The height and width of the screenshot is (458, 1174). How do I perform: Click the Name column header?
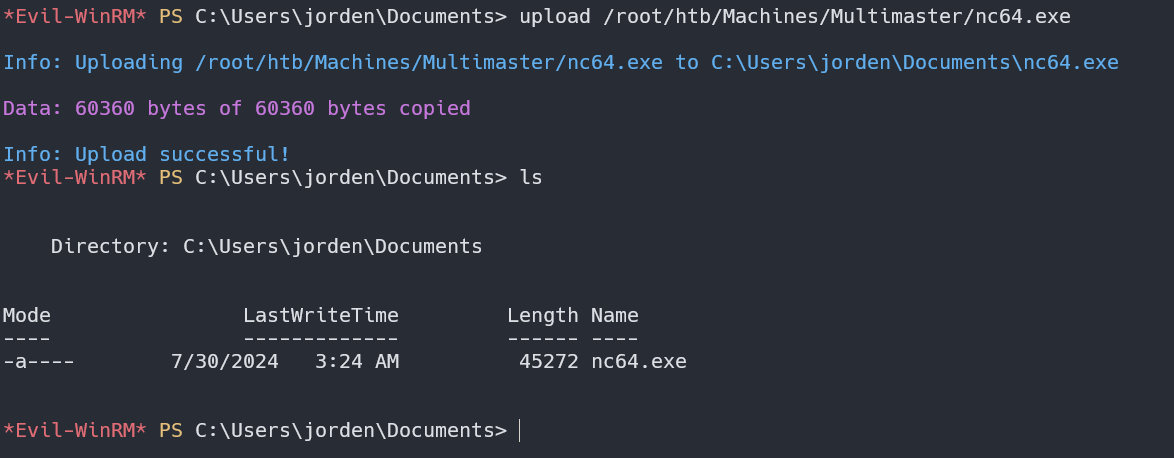(614, 315)
